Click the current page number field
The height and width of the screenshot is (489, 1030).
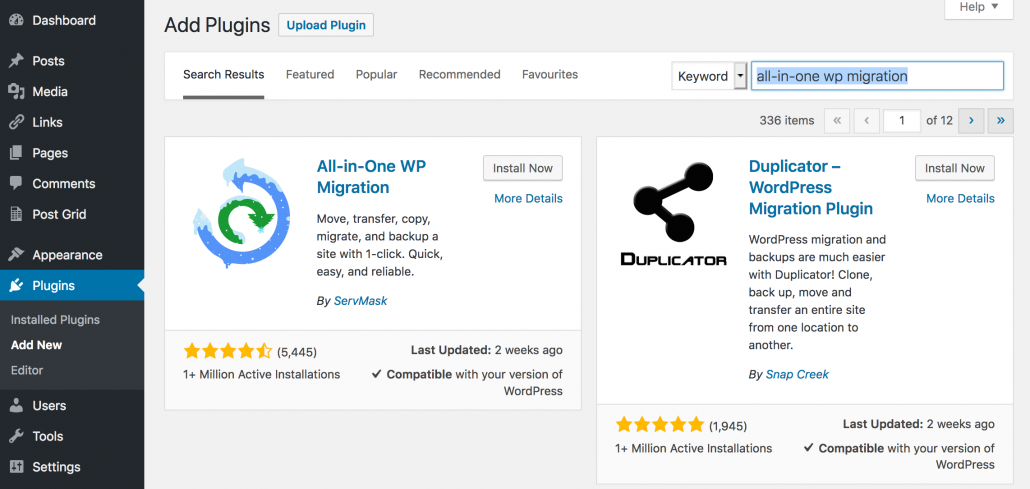tap(902, 121)
